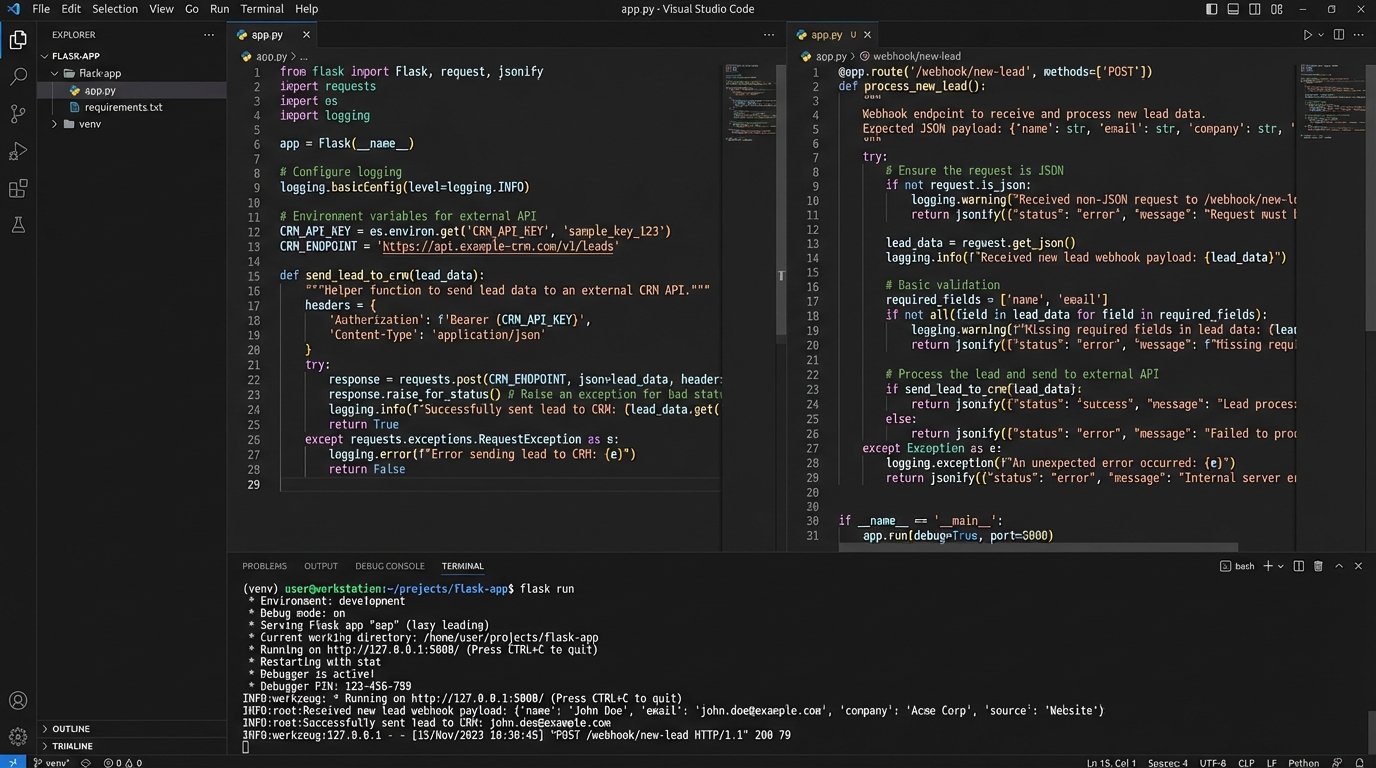Screen dimensions: 1376x768
Task: Open the new terminal launch profile dropdown
Action: click(1282, 566)
